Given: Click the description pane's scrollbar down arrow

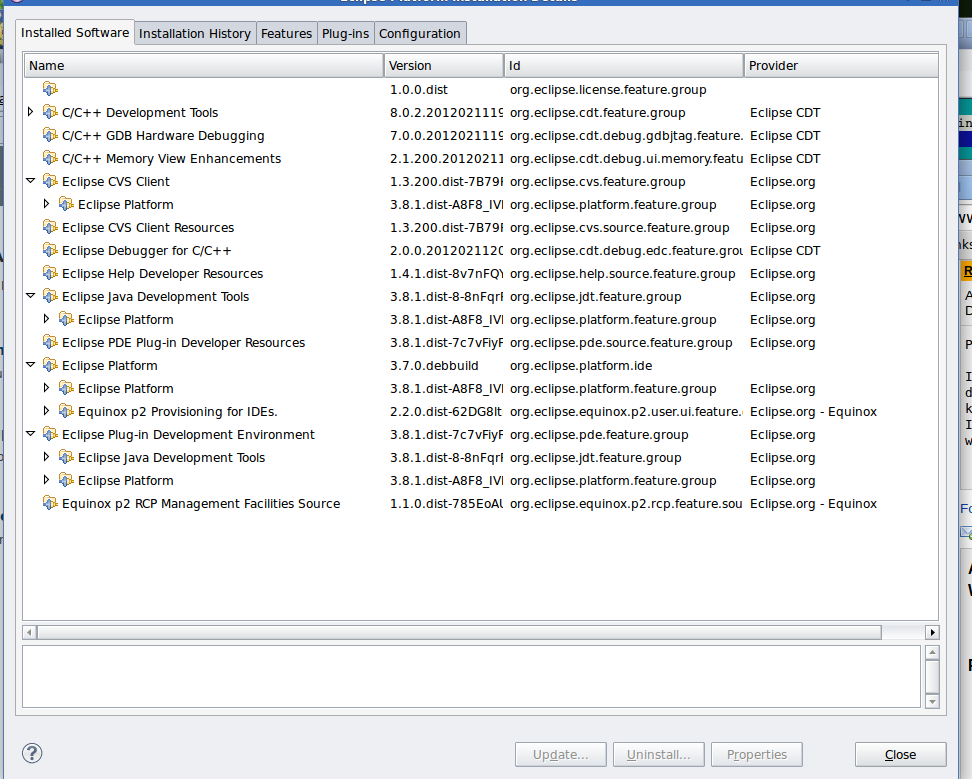Looking at the screenshot, I should (x=932, y=701).
